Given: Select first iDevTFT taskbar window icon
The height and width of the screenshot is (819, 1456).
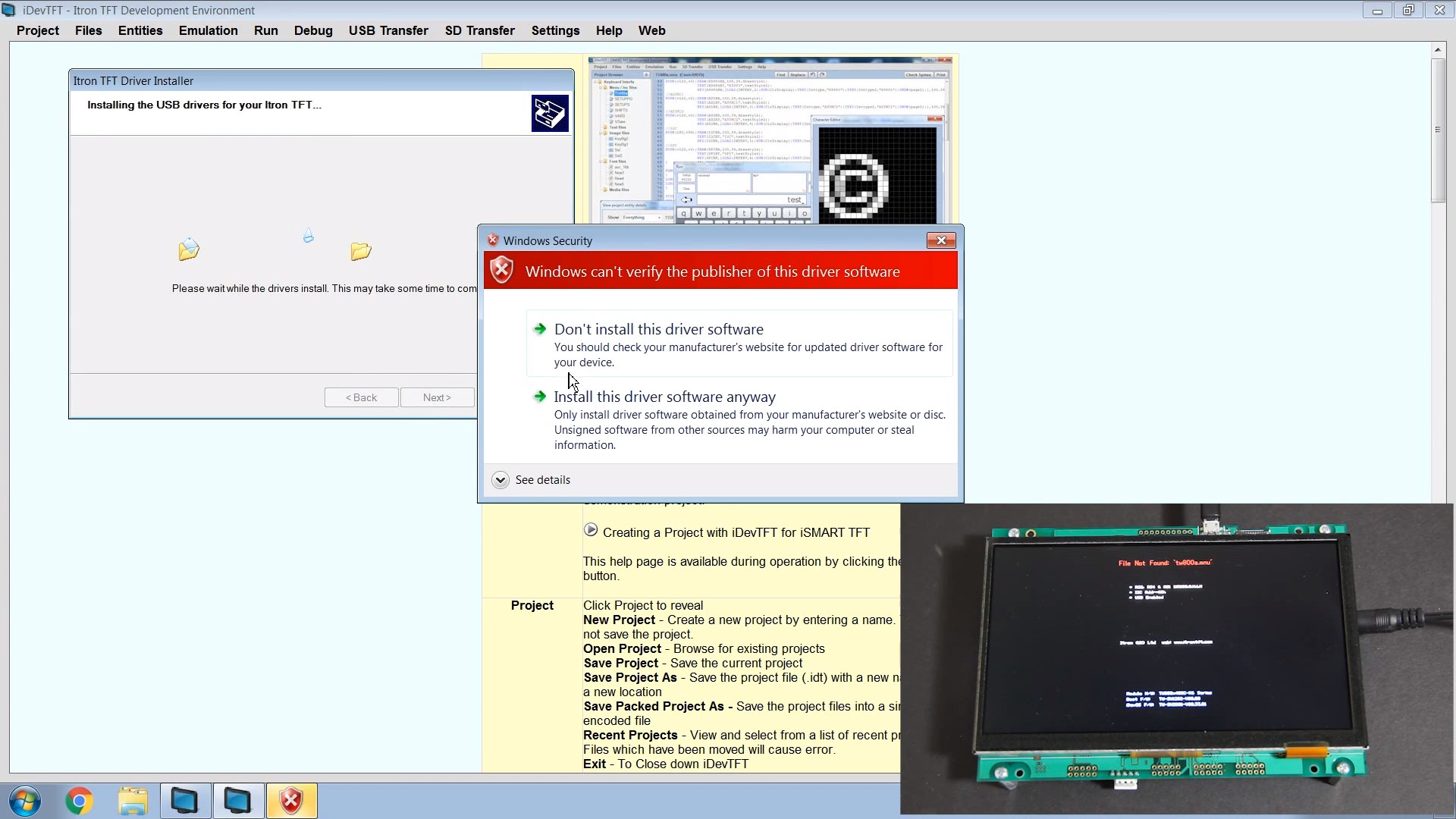Looking at the screenshot, I should click(x=185, y=801).
